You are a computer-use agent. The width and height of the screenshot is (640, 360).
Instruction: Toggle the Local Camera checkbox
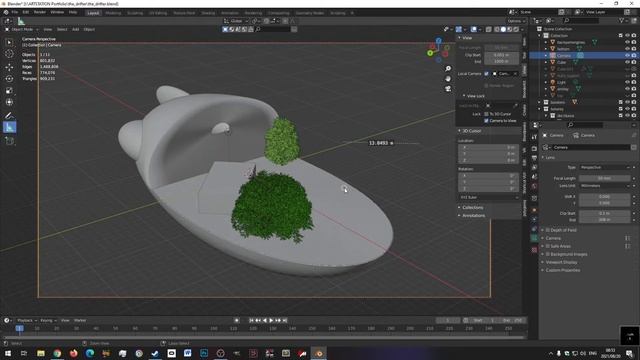pos(486,74)
